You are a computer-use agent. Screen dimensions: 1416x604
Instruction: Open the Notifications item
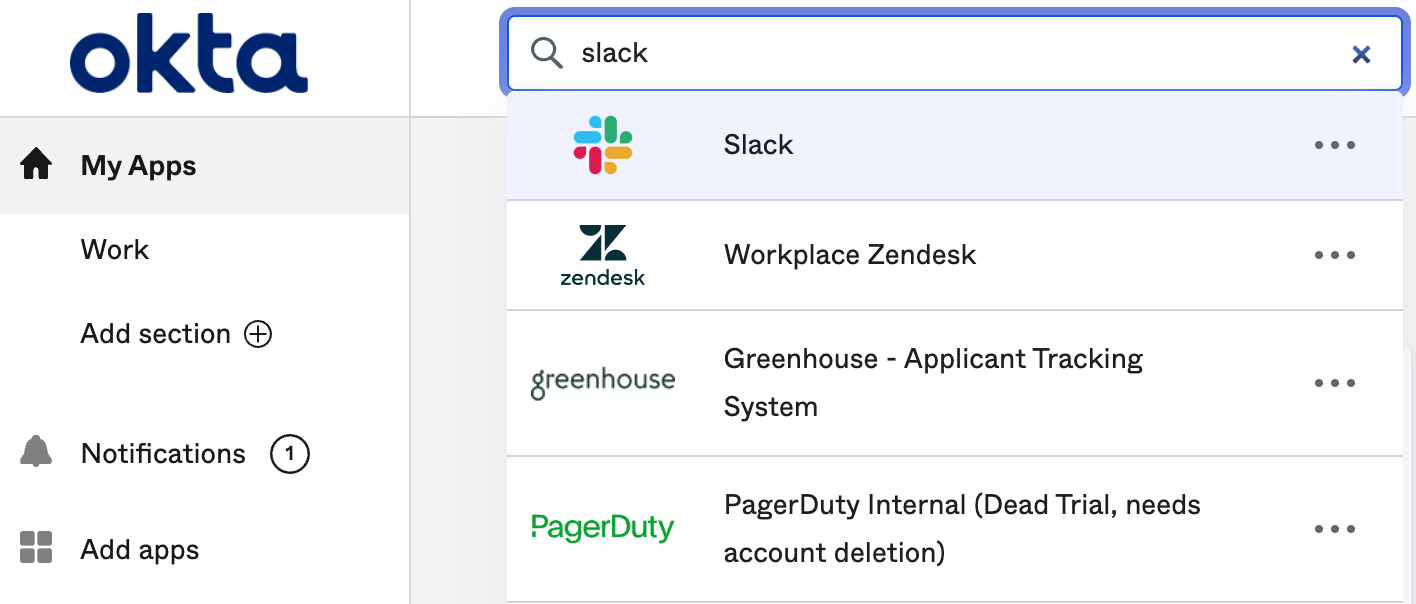coord(163,454)
